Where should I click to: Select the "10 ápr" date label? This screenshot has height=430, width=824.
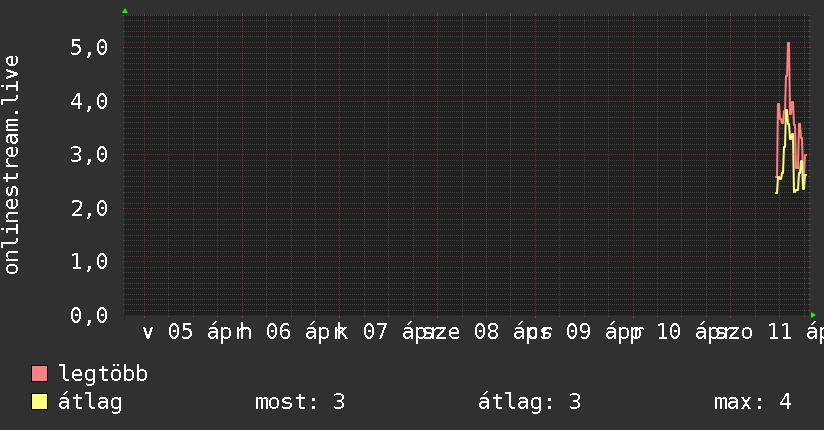(x=689, y=332)
